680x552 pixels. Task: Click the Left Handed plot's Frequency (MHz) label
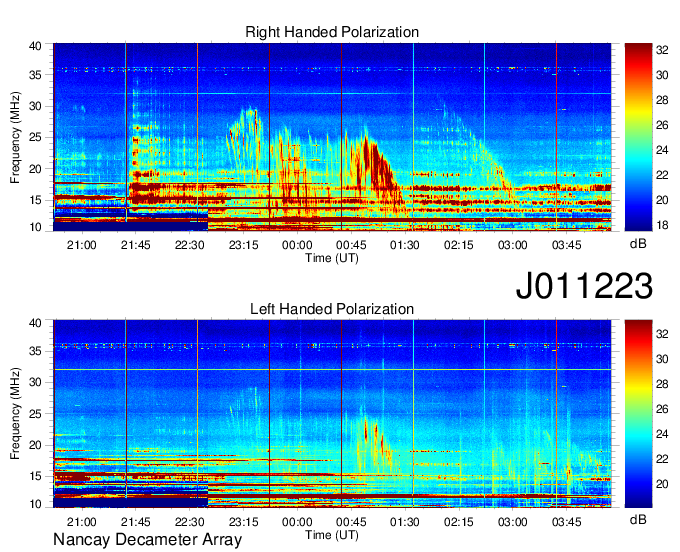pos(15,414)
